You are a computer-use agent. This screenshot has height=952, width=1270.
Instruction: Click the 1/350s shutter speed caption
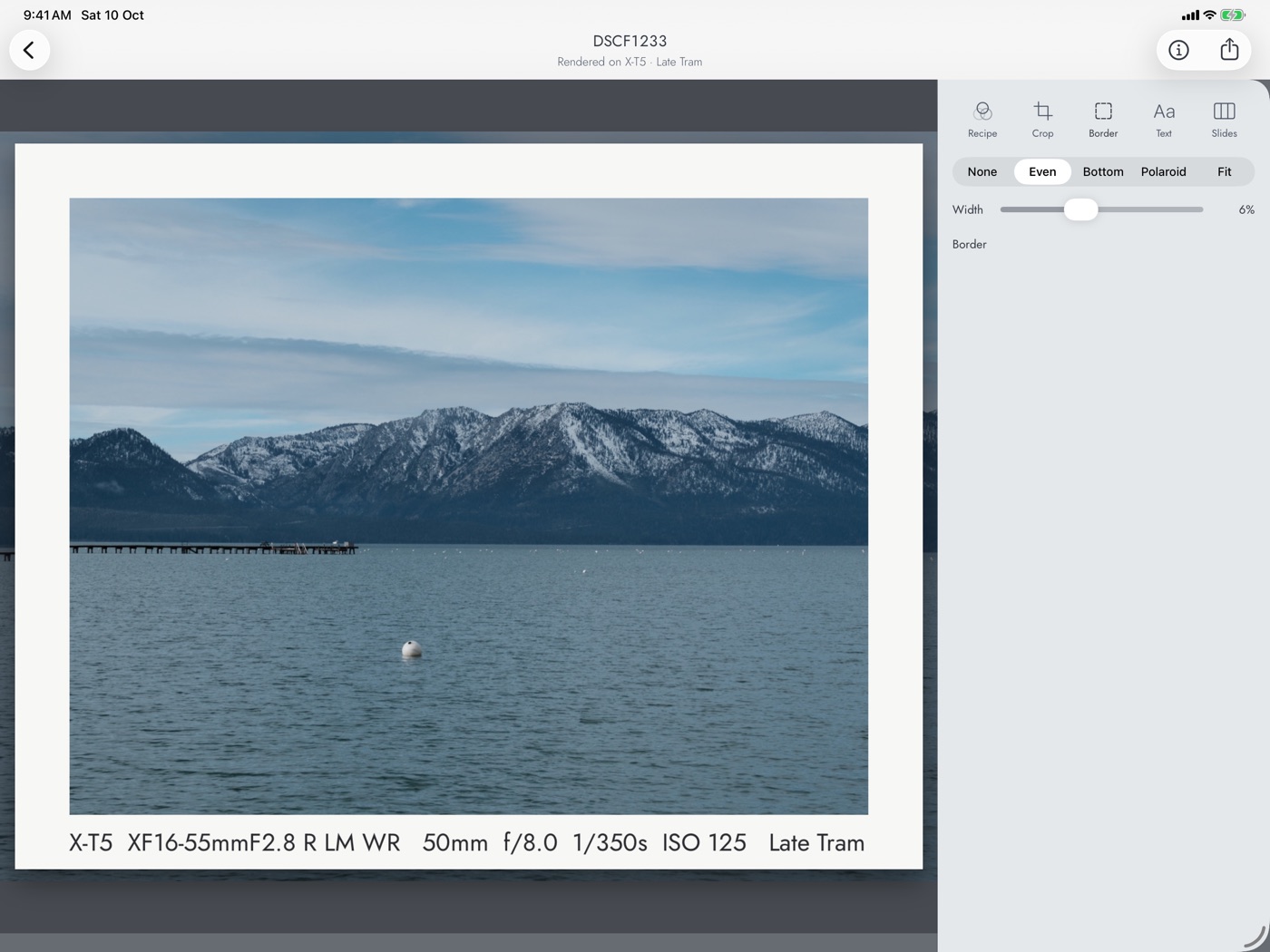610,842
